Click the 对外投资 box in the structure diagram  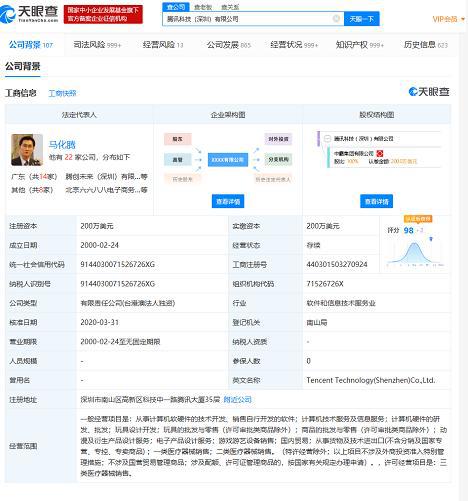pos(278,139)
